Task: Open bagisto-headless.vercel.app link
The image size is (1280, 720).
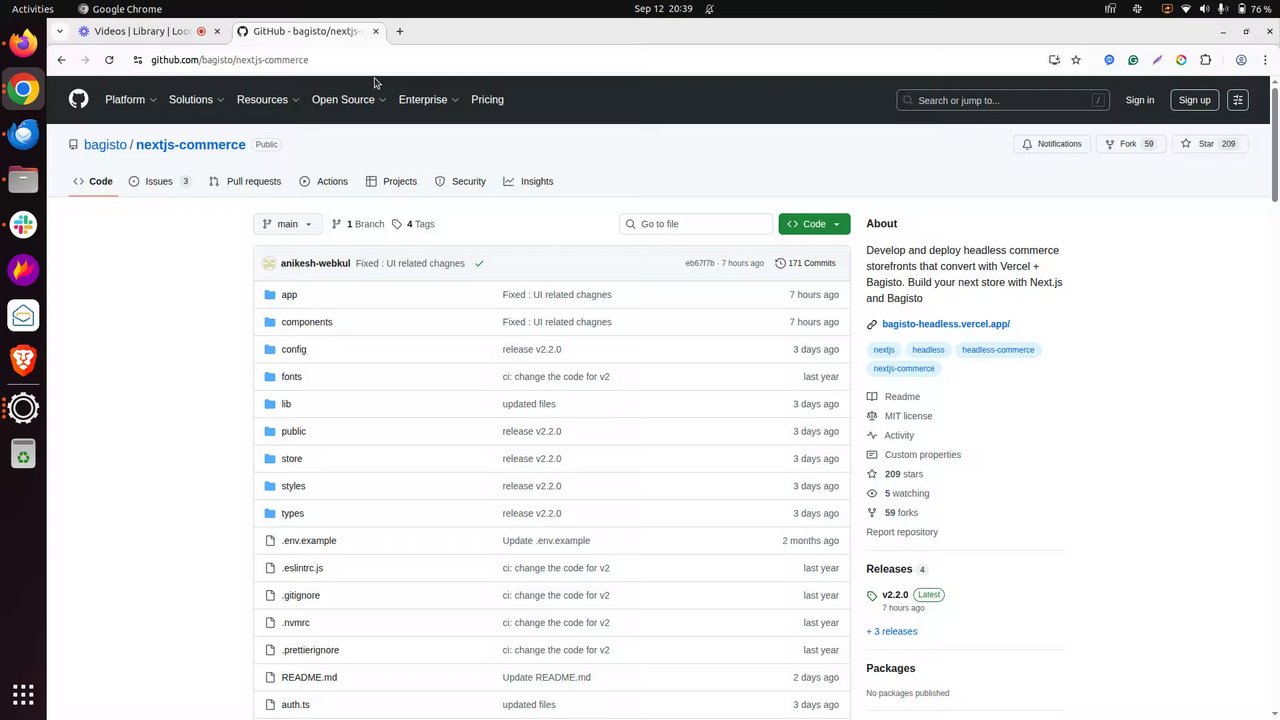Action: click(x=946, y=324)
